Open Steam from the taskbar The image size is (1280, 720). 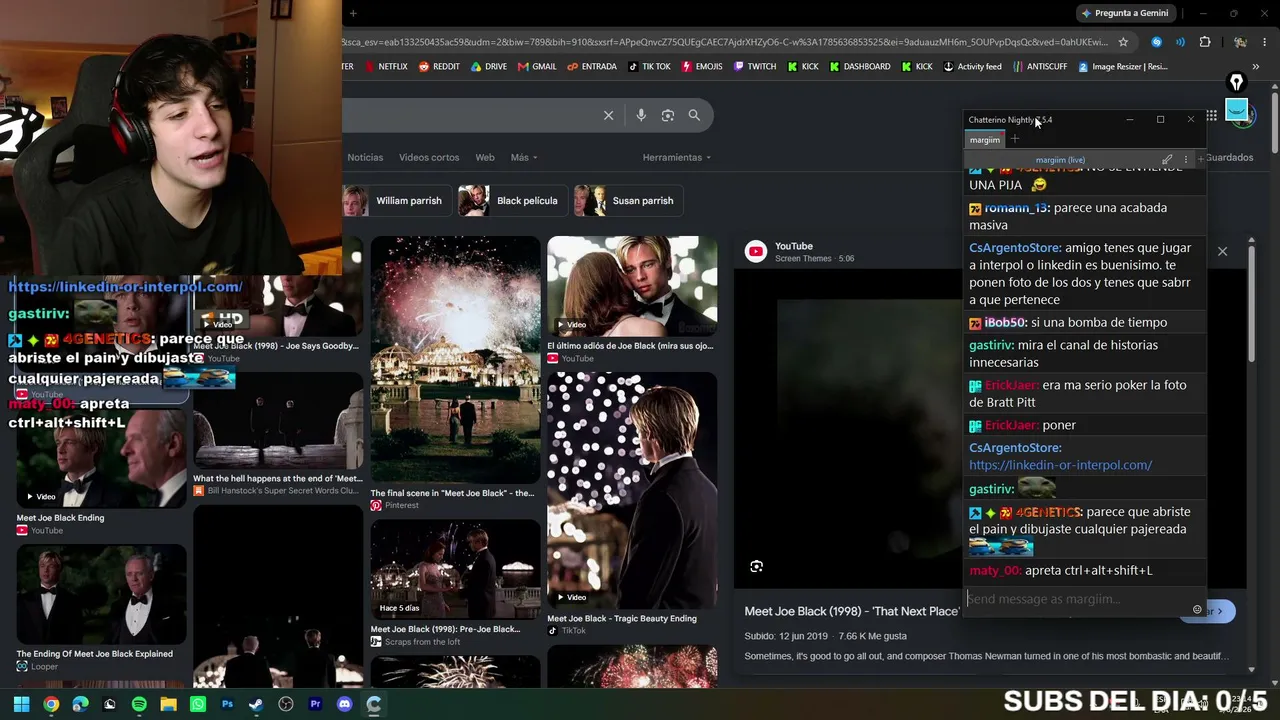(256, 704)
